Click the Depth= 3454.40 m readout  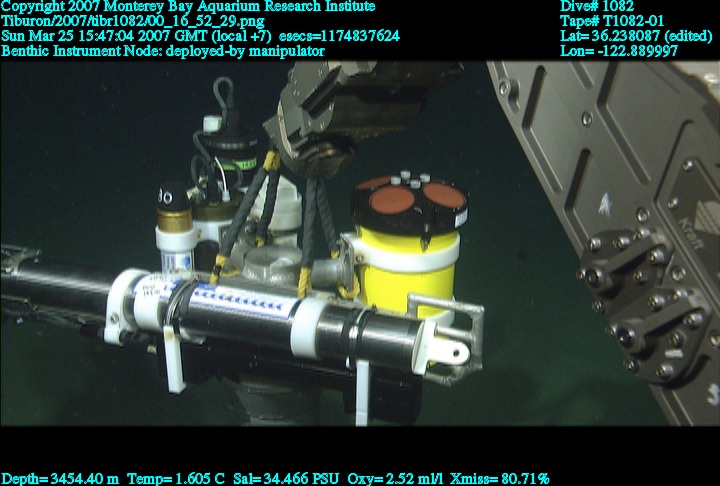coord(60,479)
